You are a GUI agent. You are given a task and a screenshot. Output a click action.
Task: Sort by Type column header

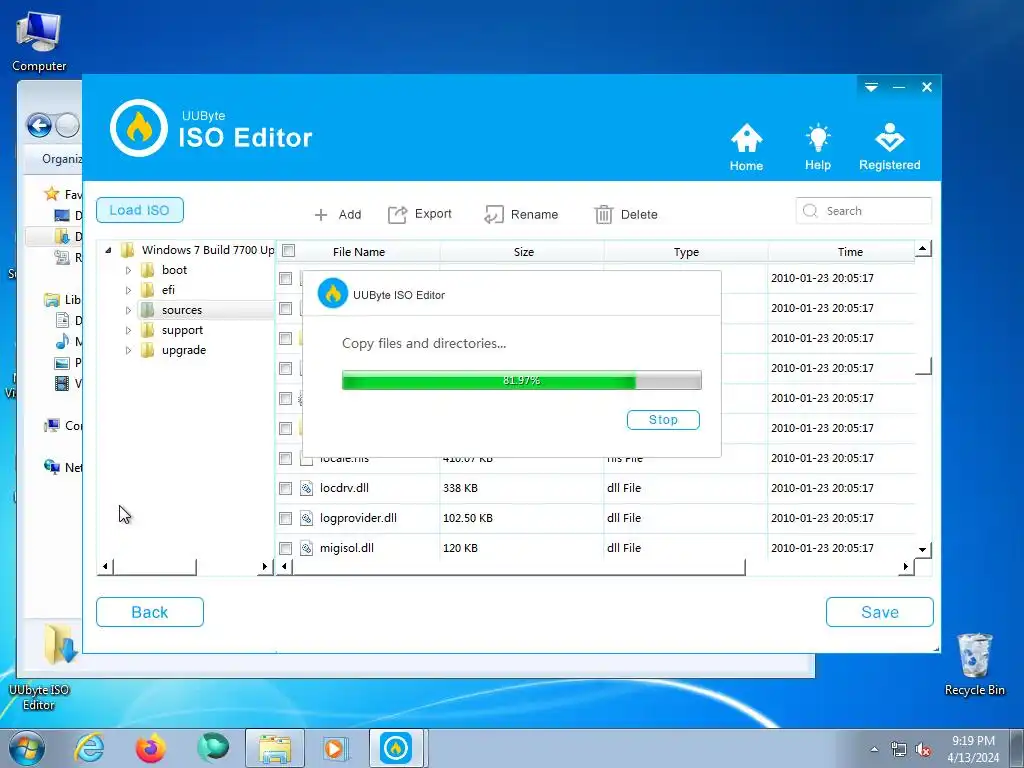(x=686, y=251)
